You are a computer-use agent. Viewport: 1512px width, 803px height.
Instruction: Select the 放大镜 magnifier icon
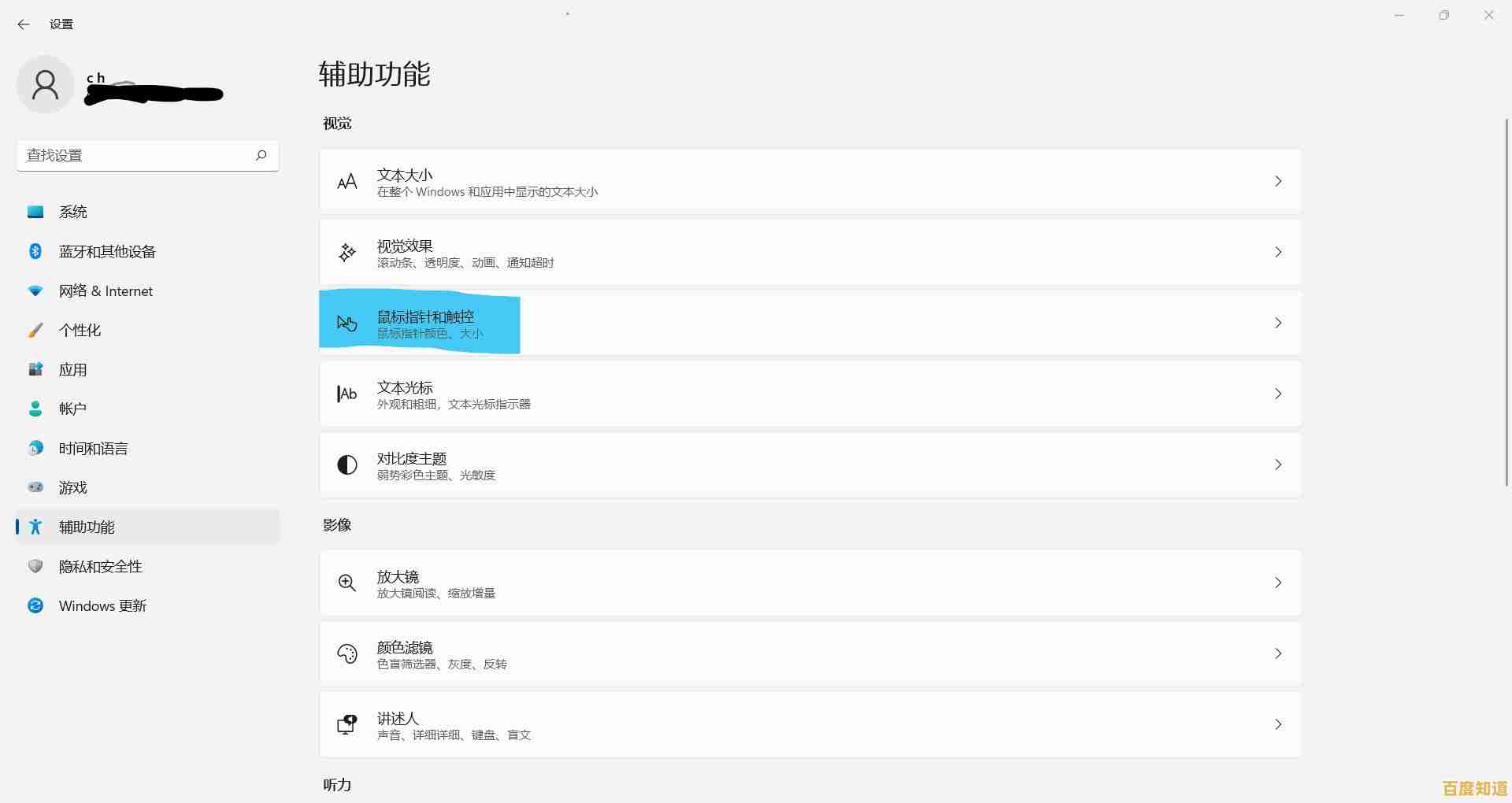[346, 583]
